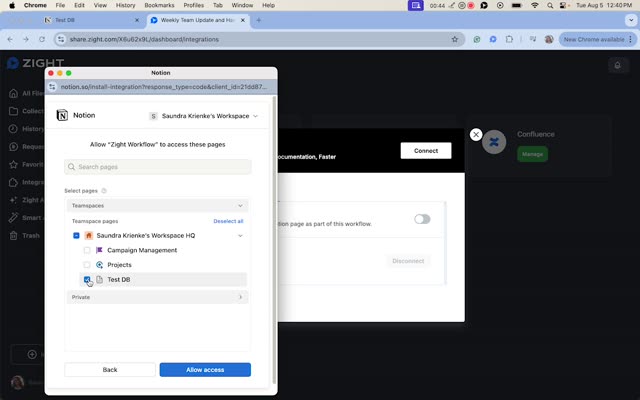Open Zight AI sparkle in sidebar
This screenshot has height=400, width=640.
pos(13,200)
